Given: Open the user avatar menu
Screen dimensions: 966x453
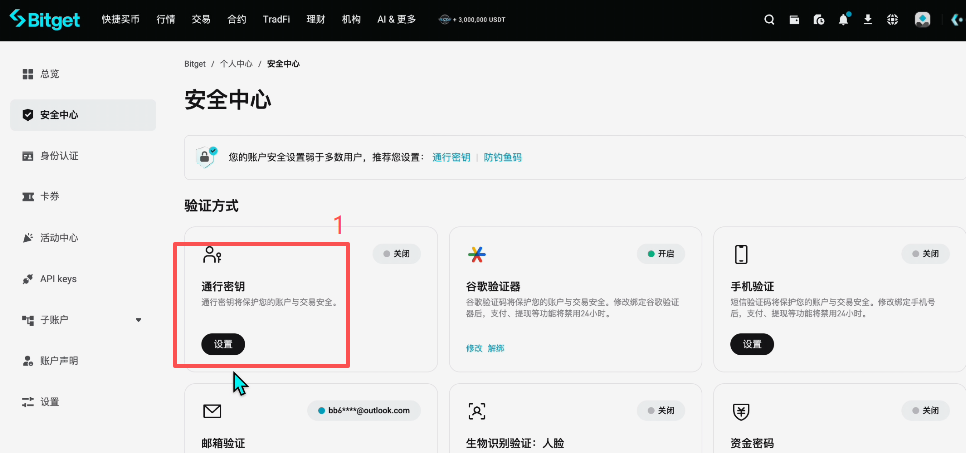Looking at the screenshot, I should click(922, 20).
